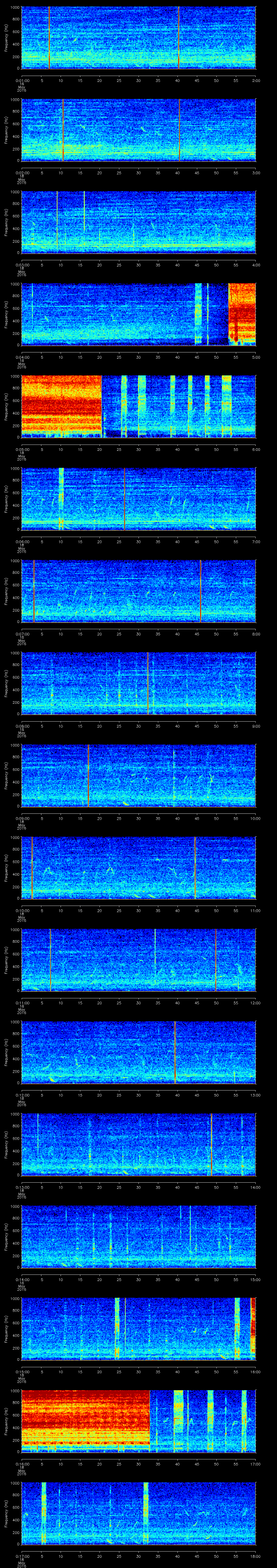
Task: Click the spectrogram panel starting at 0:11:00
Action: tap(139, 960)
